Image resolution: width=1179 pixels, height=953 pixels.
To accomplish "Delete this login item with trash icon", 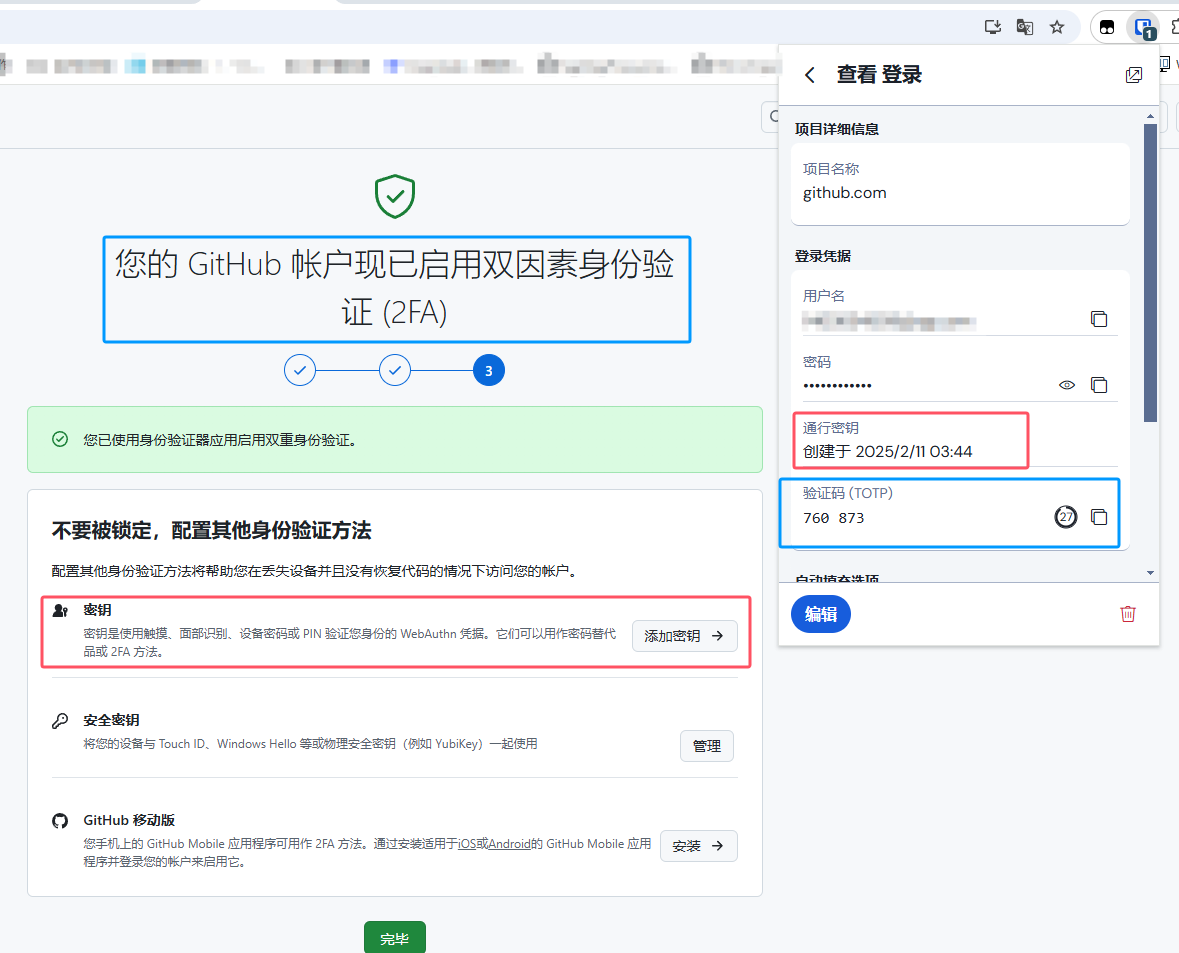I will pyautogui.click(x=1127, y=614).
